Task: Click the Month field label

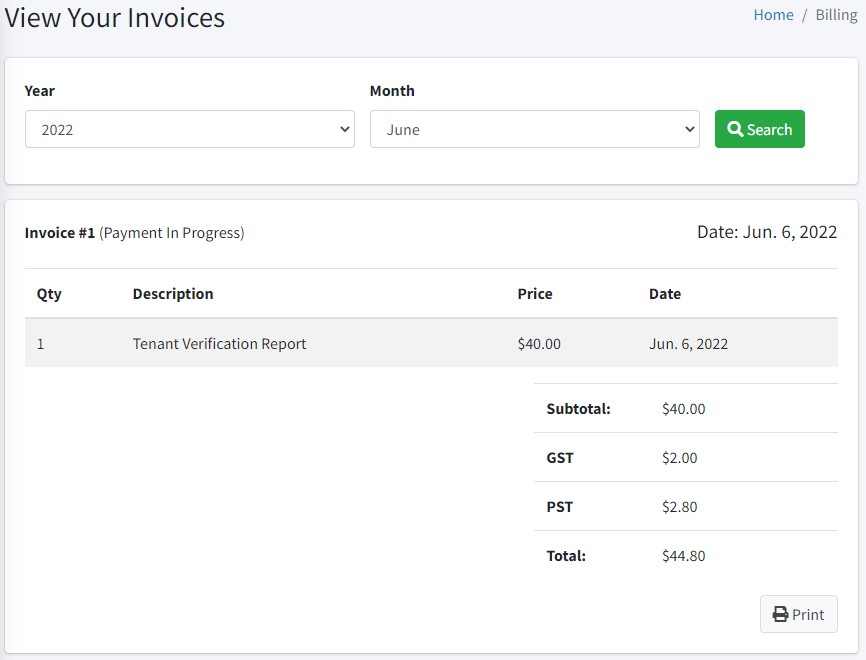Action: (392, 91)
